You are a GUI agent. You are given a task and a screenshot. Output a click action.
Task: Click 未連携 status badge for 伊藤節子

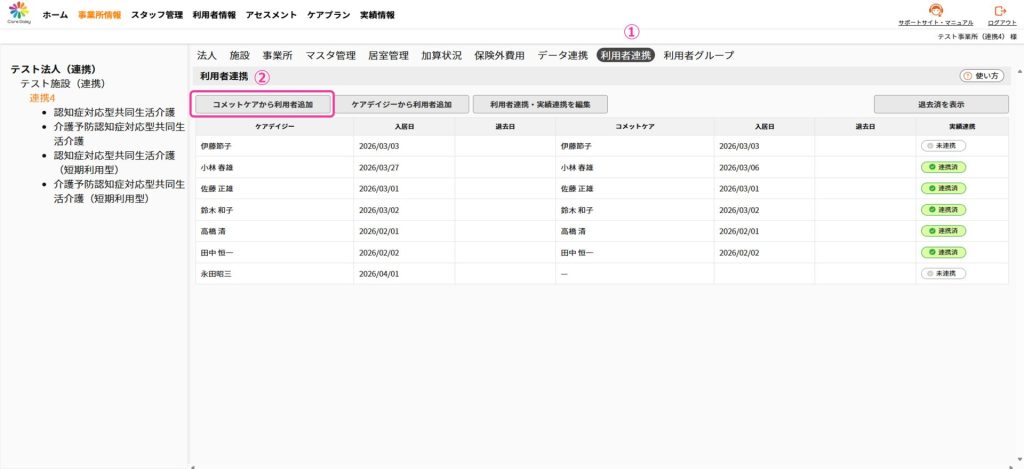pyautogui.click(x=943, y=146)
